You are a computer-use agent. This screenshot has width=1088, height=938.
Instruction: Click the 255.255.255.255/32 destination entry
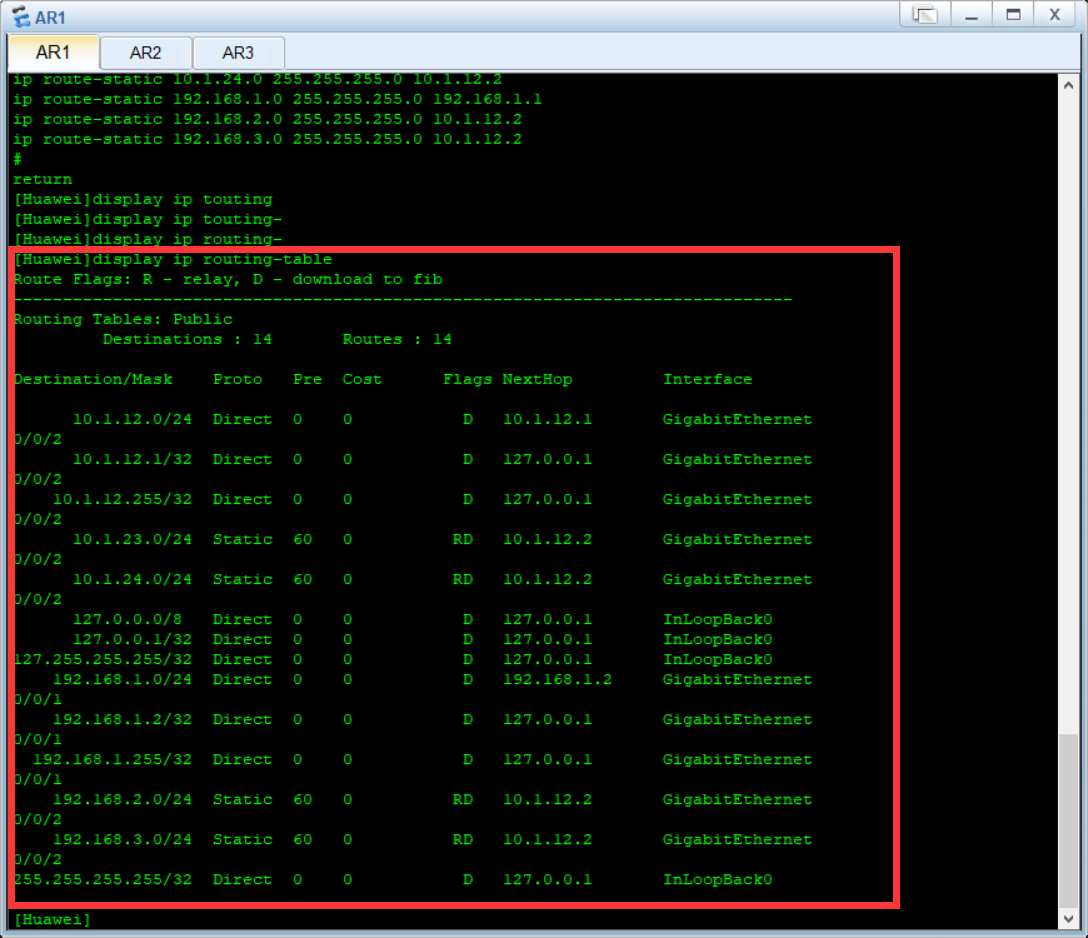103,880
